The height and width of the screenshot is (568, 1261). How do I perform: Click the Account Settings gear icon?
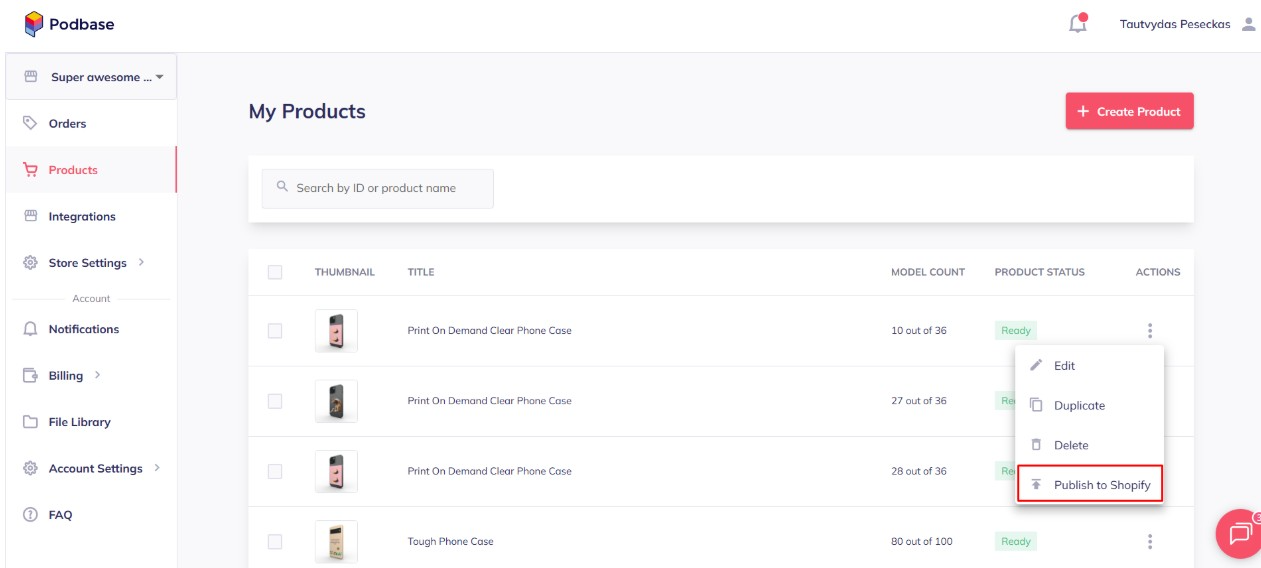[x=30, y=468]
